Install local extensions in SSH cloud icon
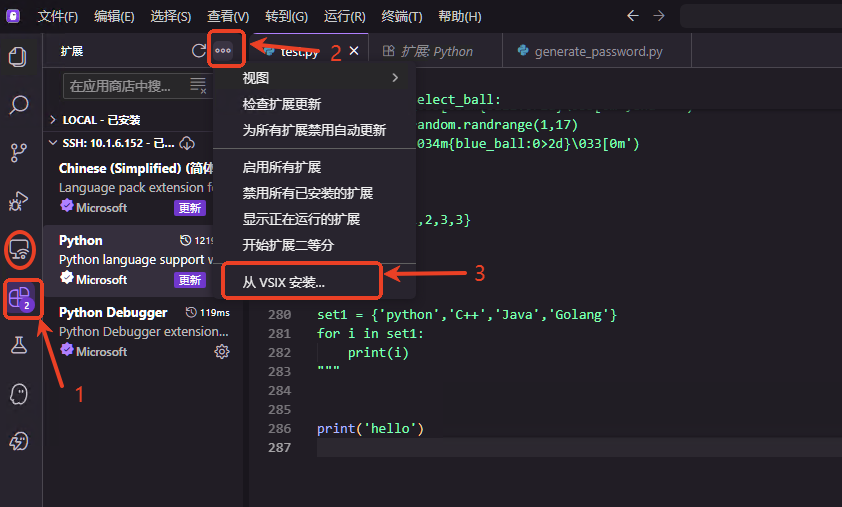Viewport: 842px width, 507px height. pyautogui.click(x=187, y=143)
